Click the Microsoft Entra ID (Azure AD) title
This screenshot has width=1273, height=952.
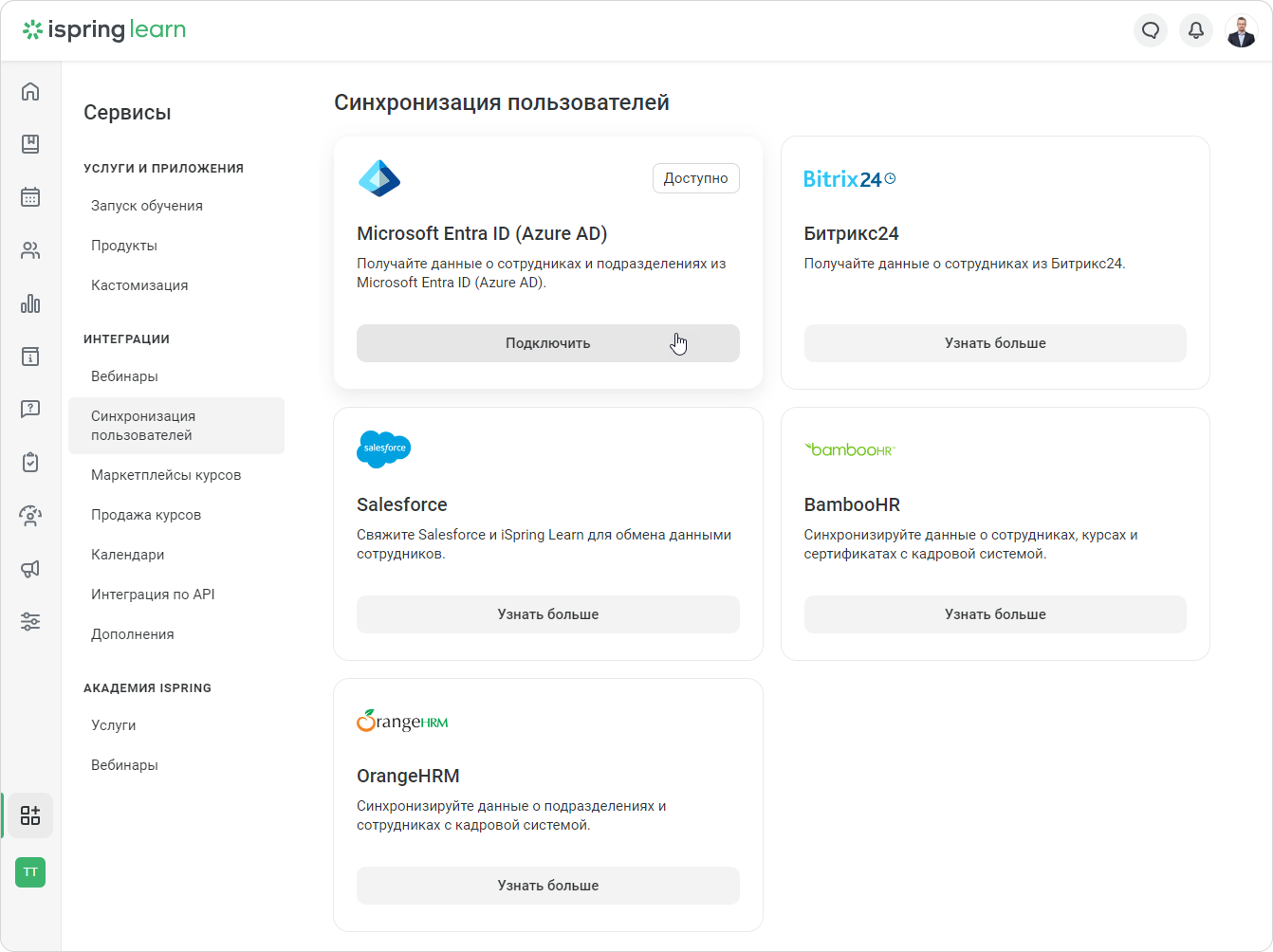(x=482, y=233)
